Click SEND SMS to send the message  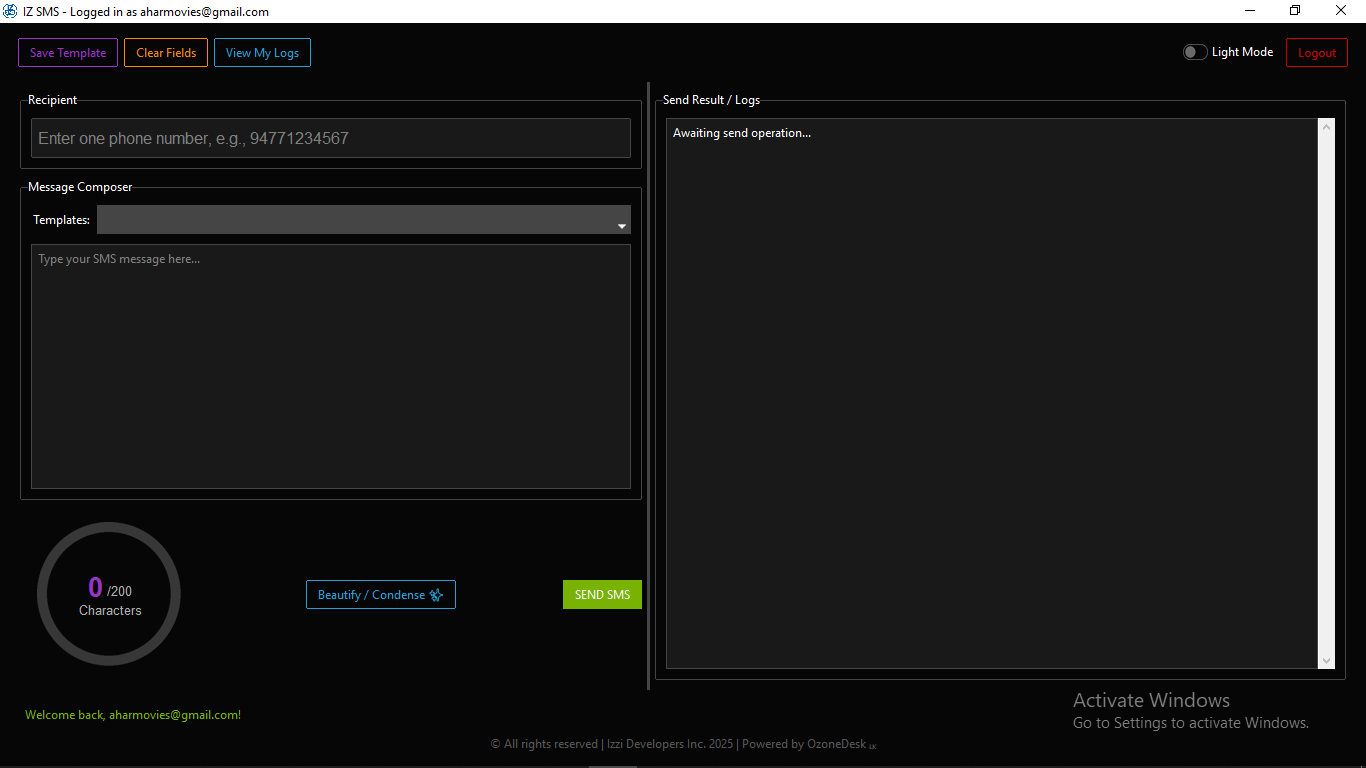pos(602,594)
